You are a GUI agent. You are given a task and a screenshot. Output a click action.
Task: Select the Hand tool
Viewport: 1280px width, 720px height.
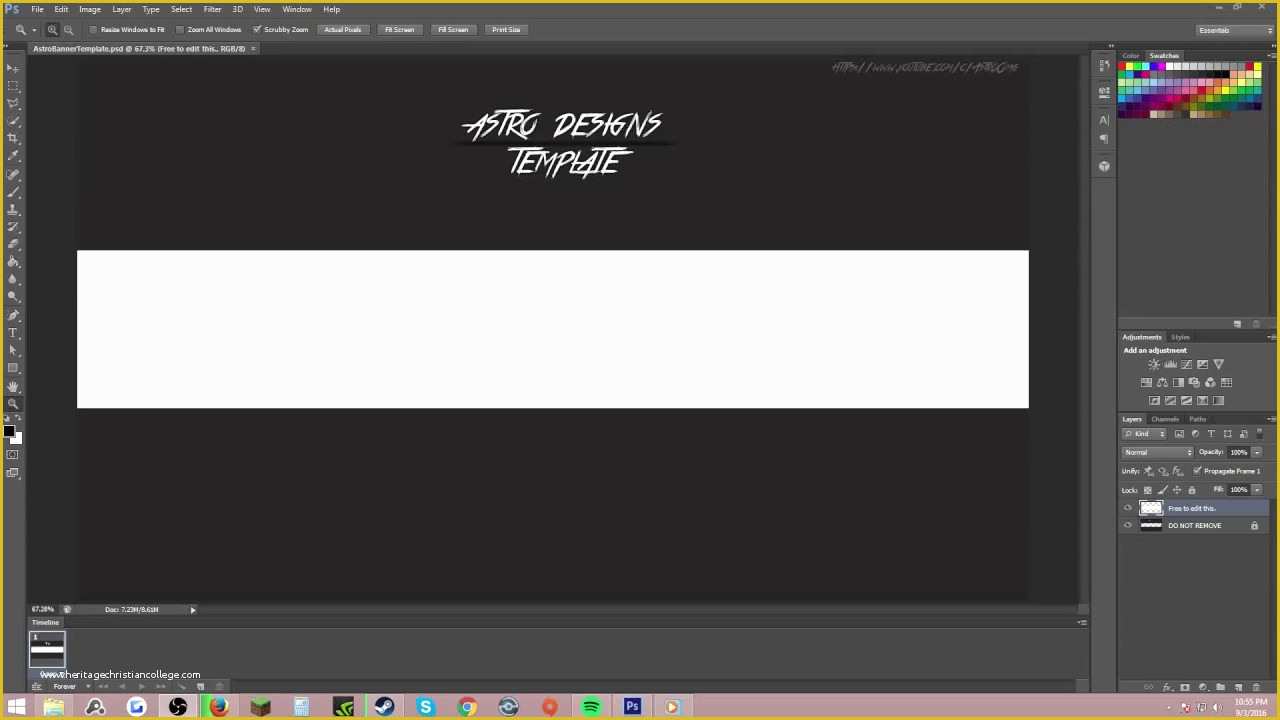(x=13, y=386)
